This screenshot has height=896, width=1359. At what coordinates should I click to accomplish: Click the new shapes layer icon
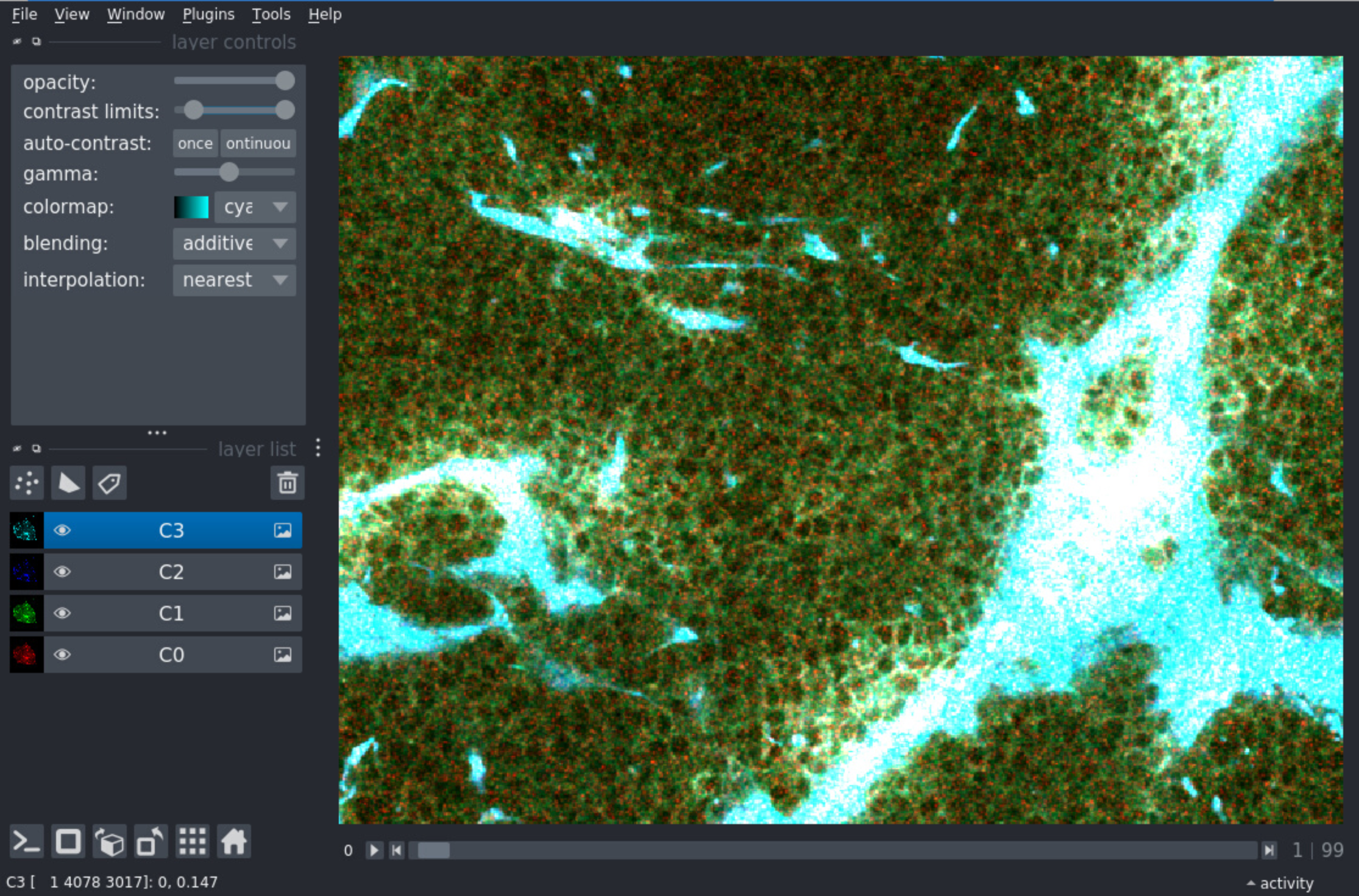pos(68,483)
